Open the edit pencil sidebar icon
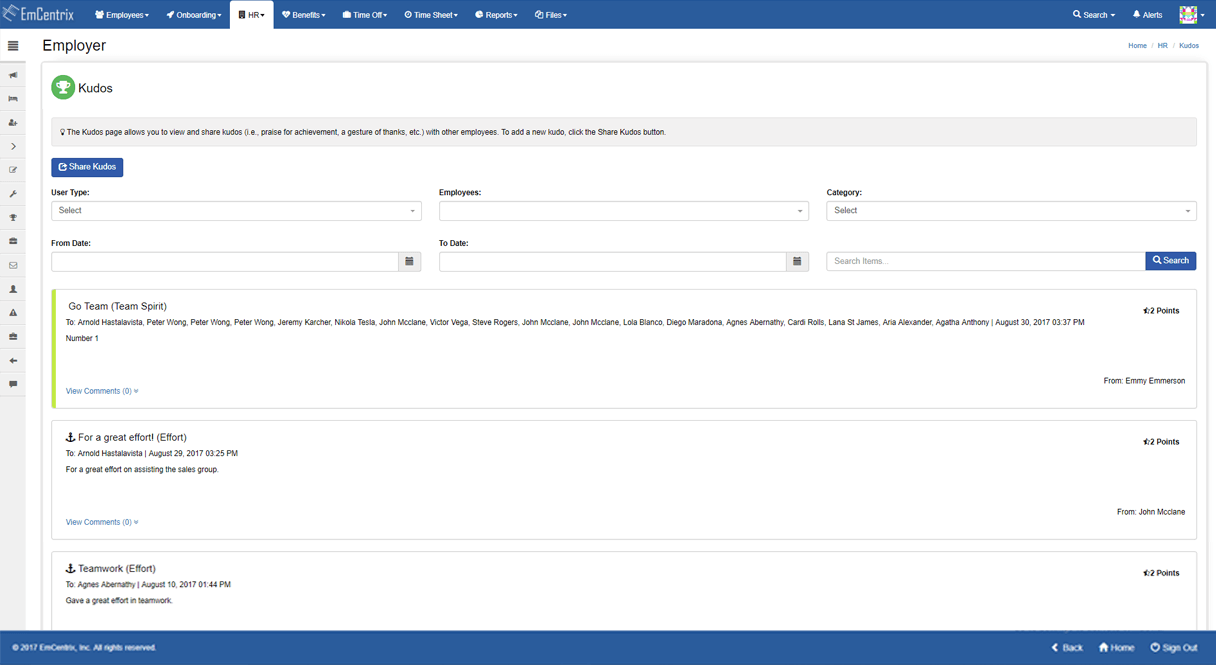Image resolution: width=1216 pixels, height=665 pixels. [x=13, y=170]
